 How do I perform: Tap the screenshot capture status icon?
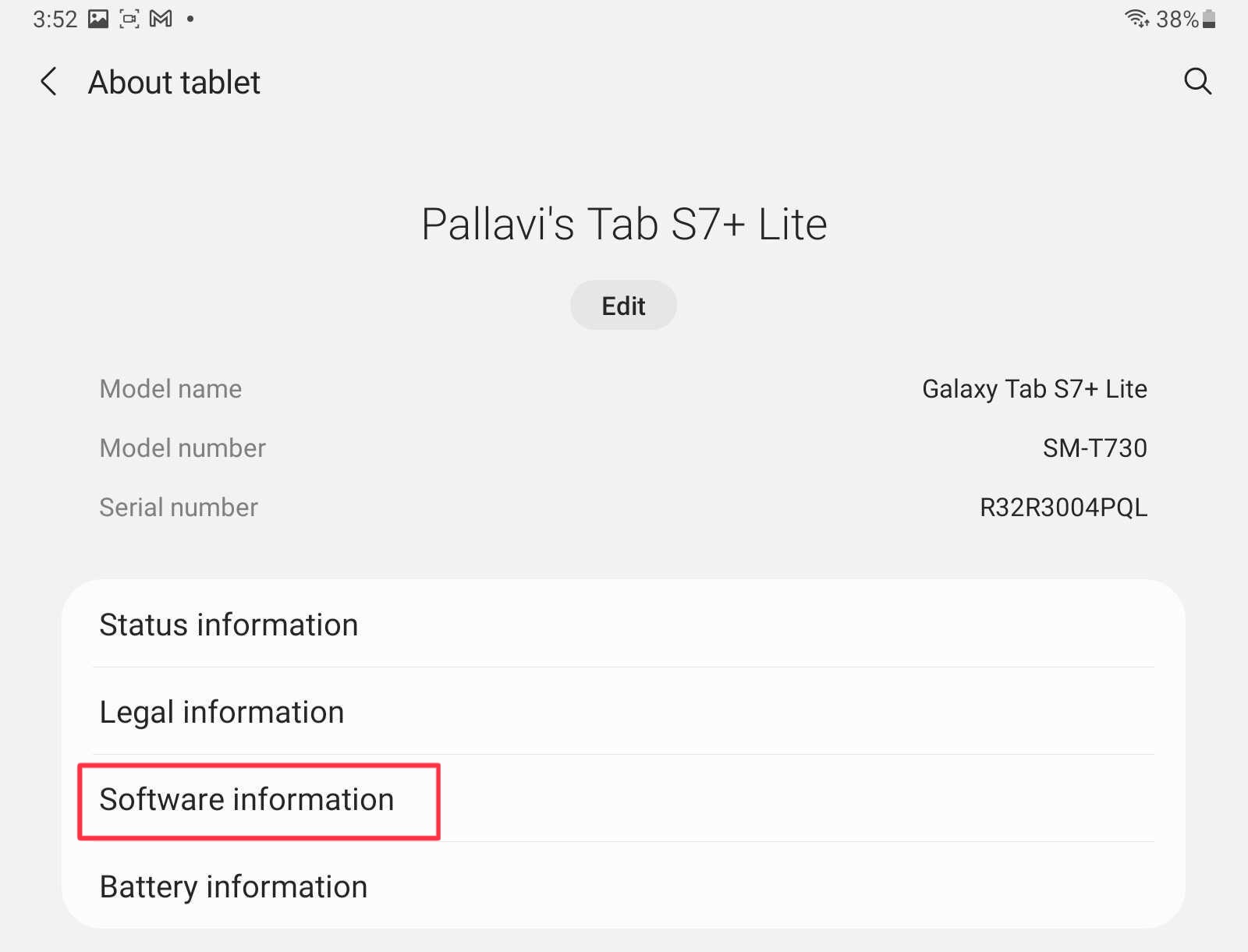point(129,19)
